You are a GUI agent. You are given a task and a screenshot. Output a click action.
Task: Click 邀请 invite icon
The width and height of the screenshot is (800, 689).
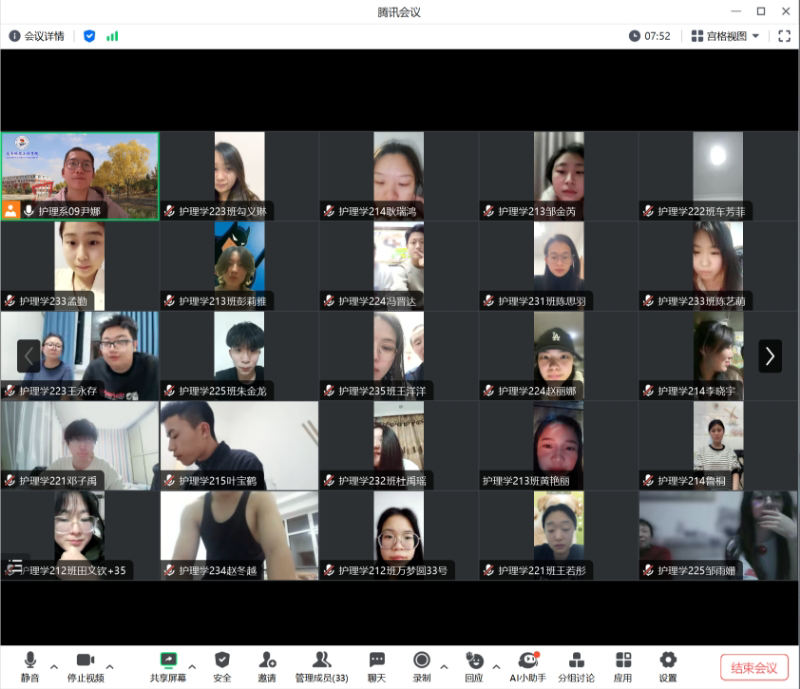267,666
